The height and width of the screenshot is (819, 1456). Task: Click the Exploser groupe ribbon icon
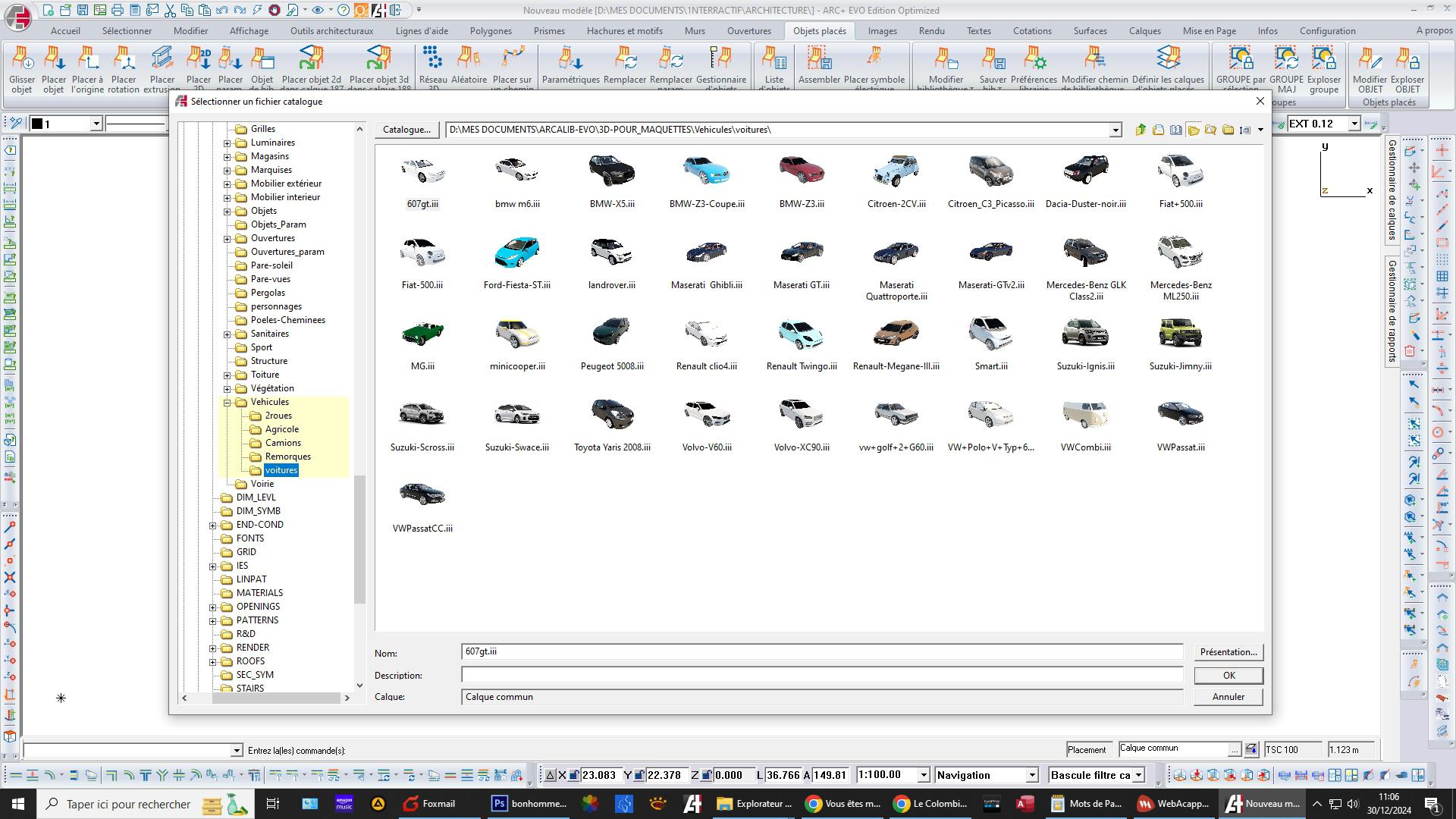click(x=1323, y=59)
